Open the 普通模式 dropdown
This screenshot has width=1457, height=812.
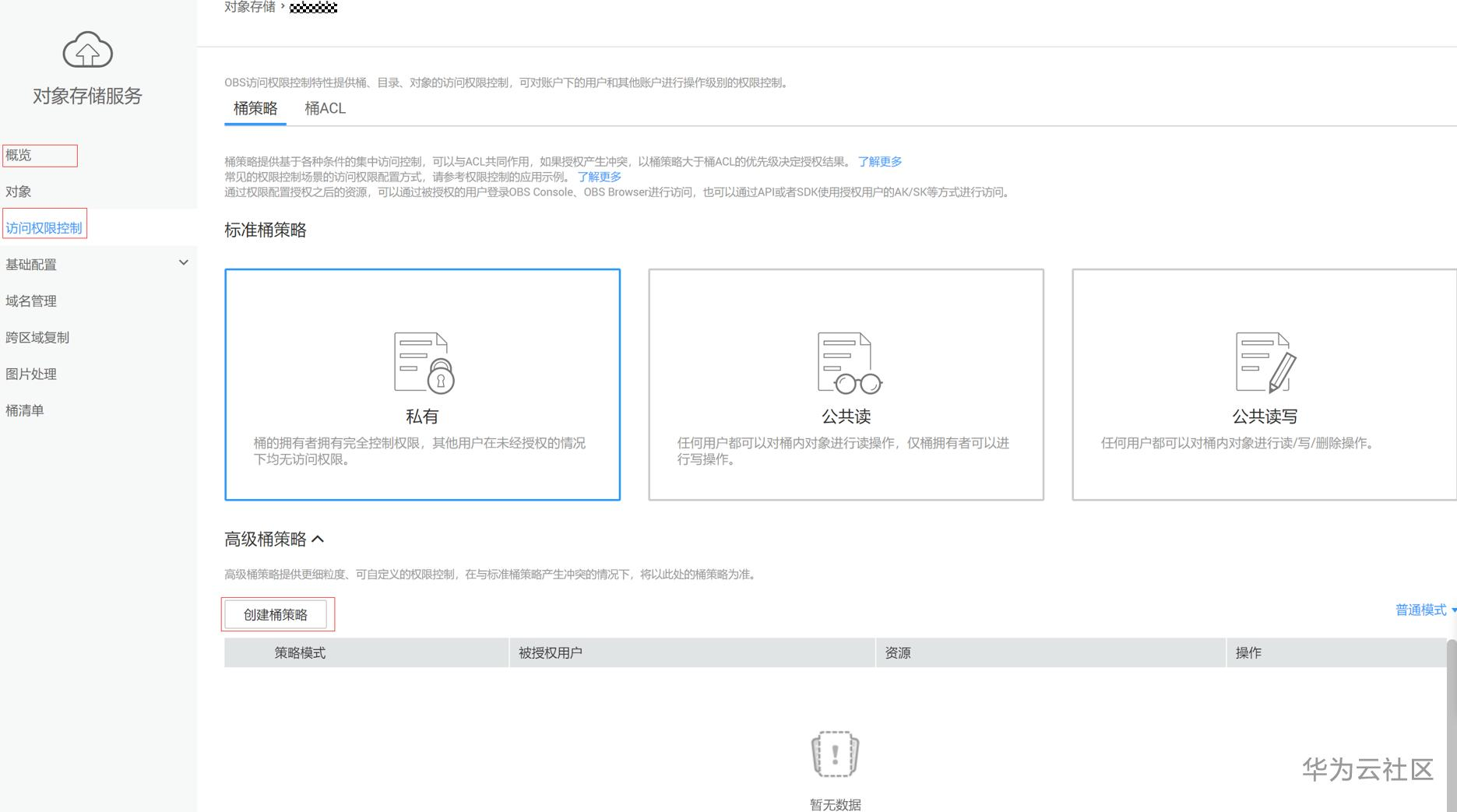coord(1426,610)
